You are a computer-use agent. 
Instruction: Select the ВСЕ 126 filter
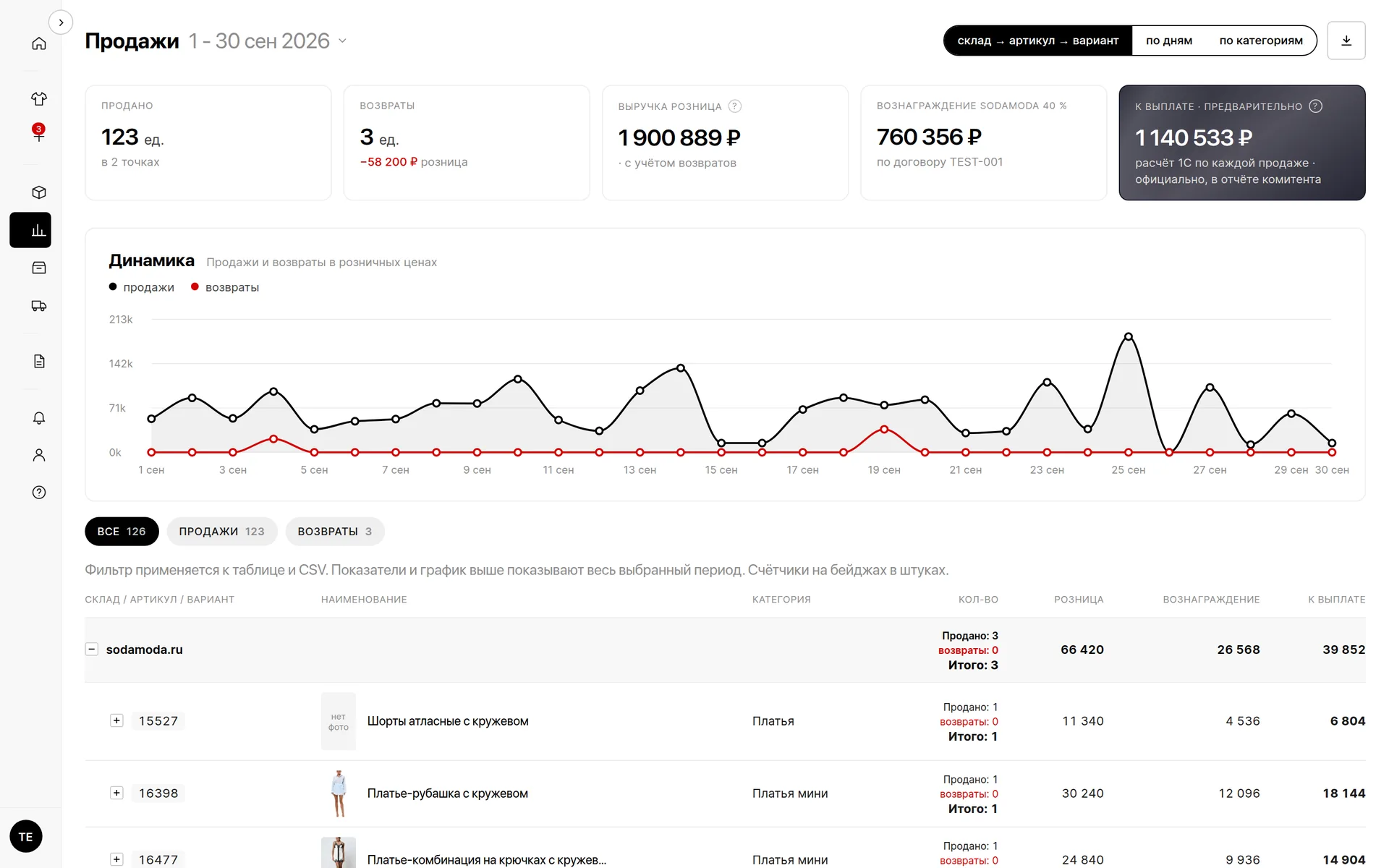[122, 532]
